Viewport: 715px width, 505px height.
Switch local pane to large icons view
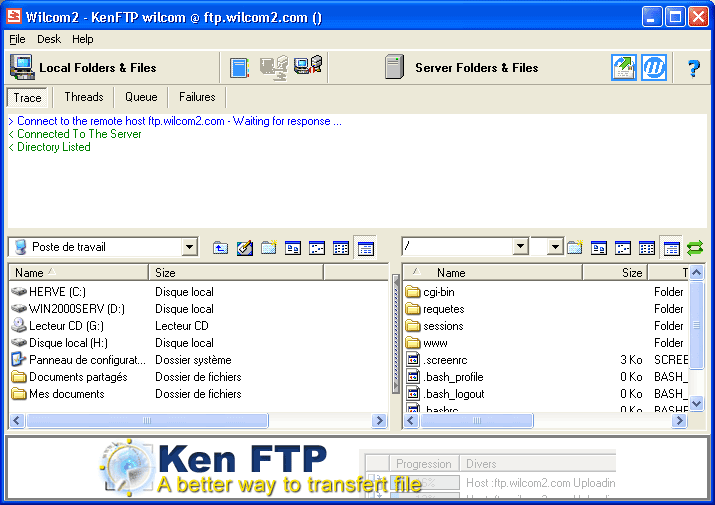[x=293, y=248]
